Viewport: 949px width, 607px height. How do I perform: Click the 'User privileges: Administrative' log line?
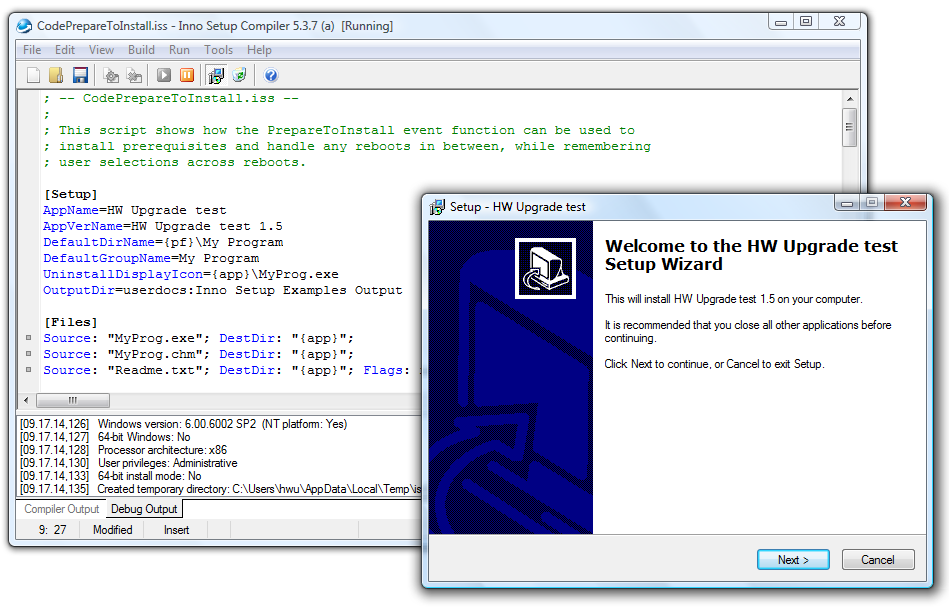coord(128,463)
